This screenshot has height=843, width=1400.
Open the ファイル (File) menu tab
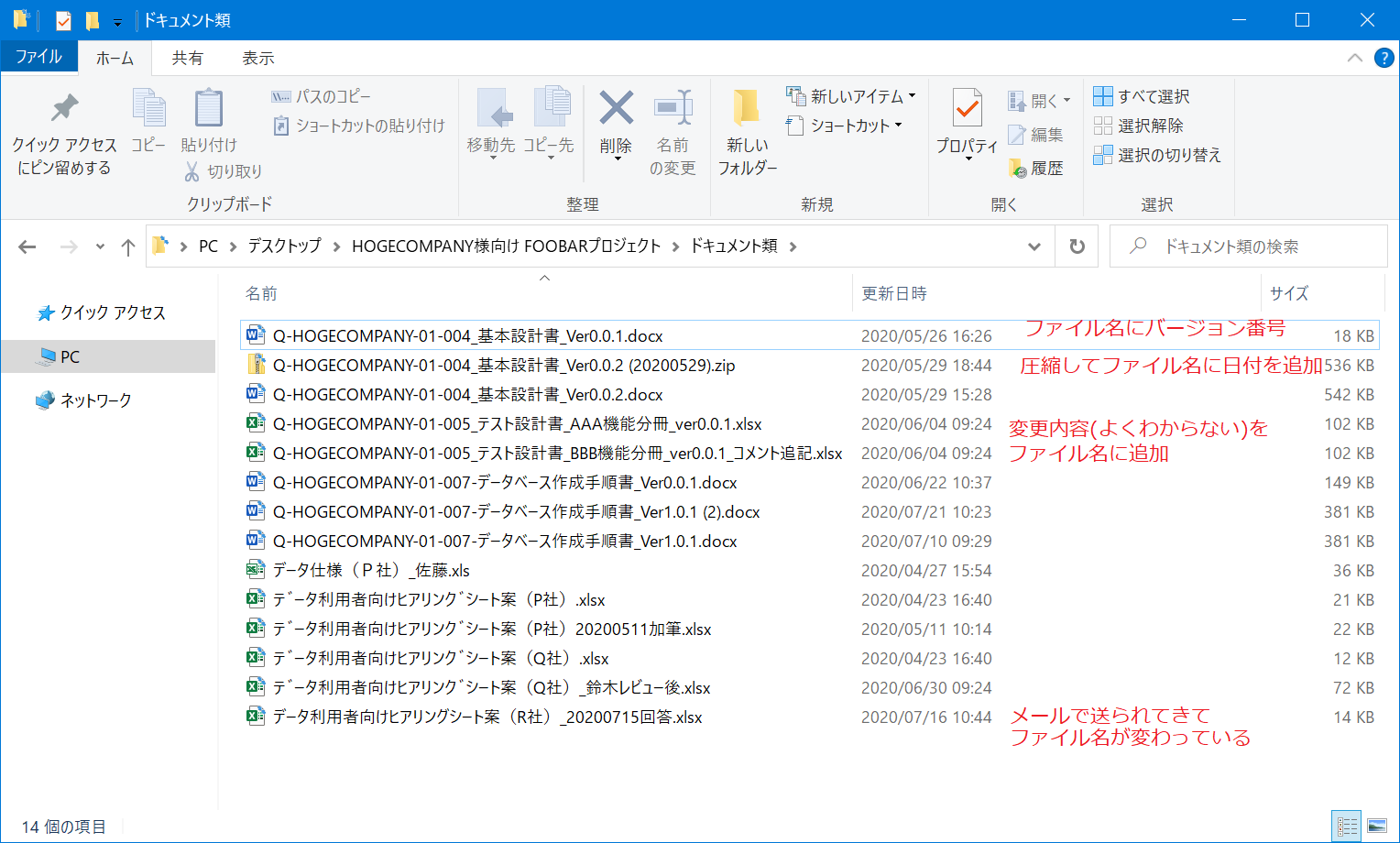[x=38, y=57]
